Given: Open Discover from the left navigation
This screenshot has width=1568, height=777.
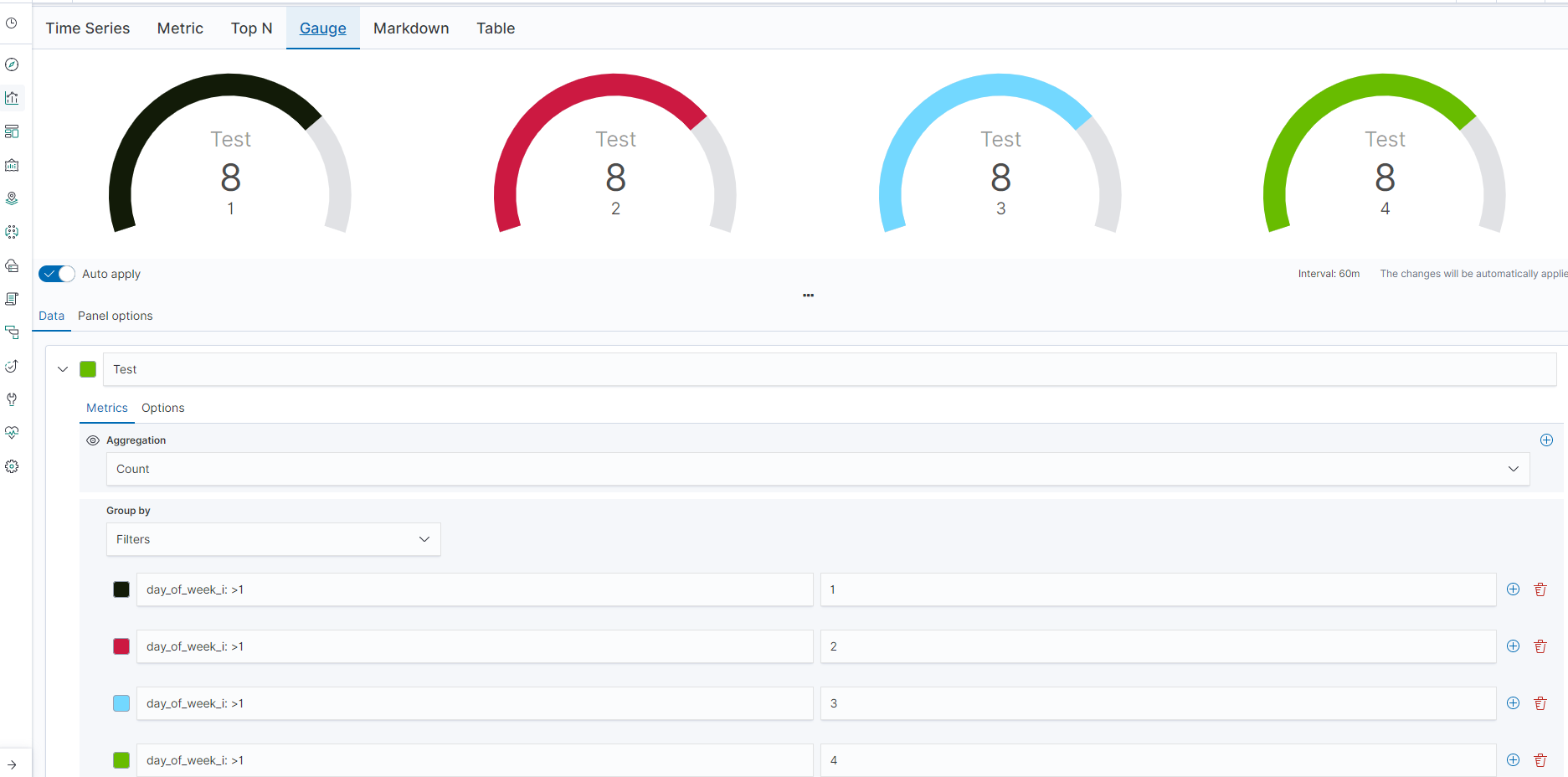Looking at the screenshot, I should click(x=13, y=64).
